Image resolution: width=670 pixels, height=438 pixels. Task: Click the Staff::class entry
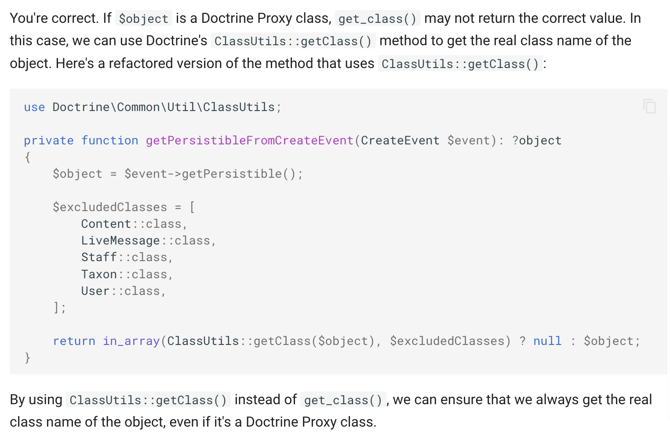pyautogui.click(x=126, y=257)
